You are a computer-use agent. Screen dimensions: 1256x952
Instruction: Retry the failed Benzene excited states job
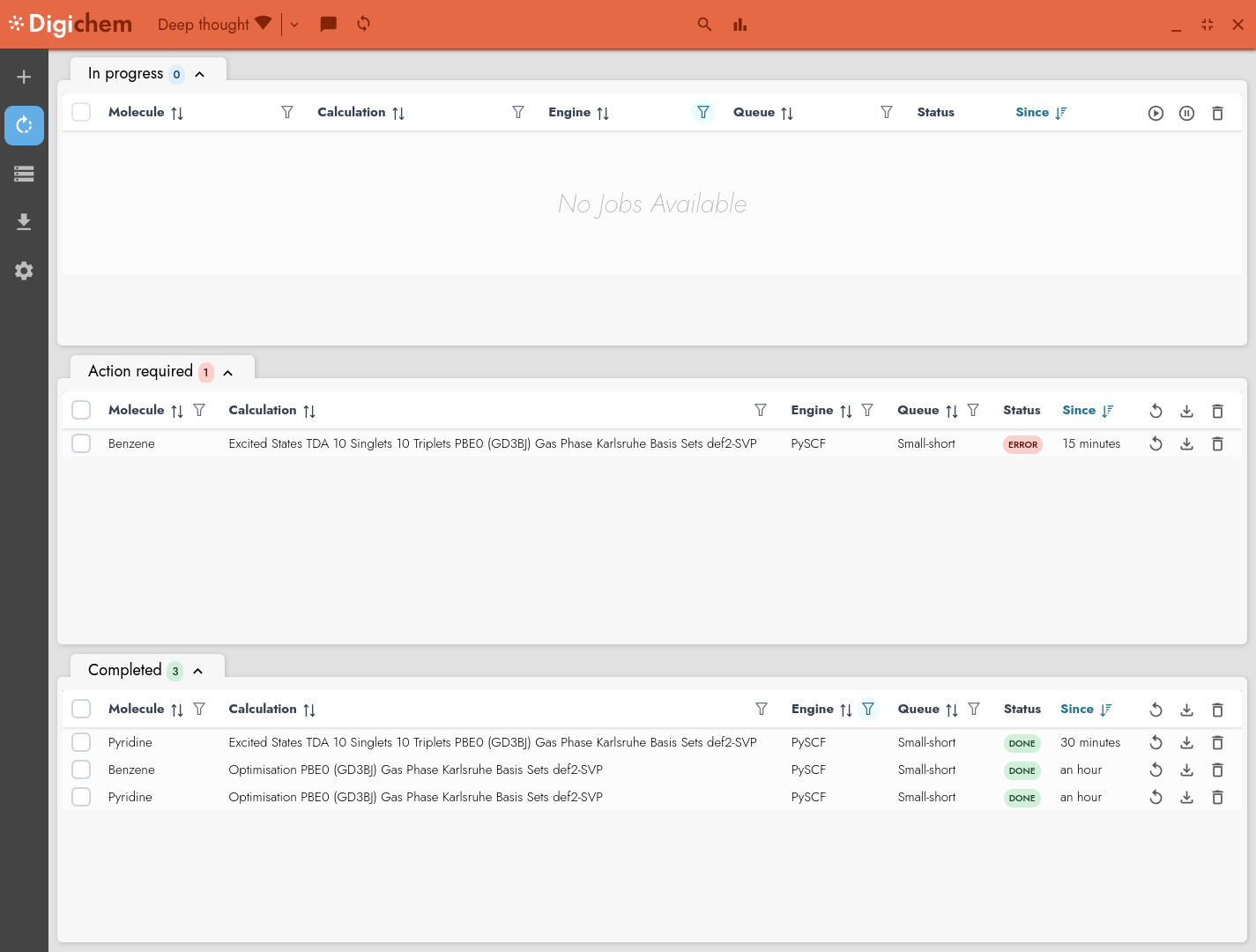(1156, 444)
